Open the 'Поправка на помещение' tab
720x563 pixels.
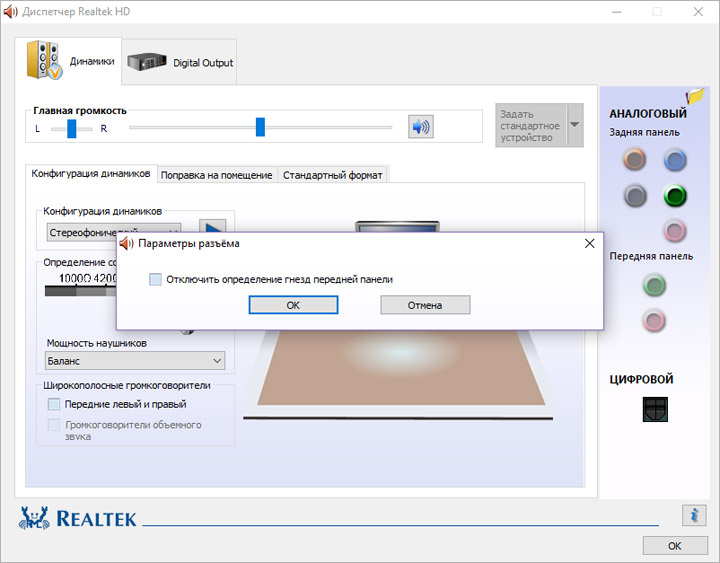(x=217, y=175)
